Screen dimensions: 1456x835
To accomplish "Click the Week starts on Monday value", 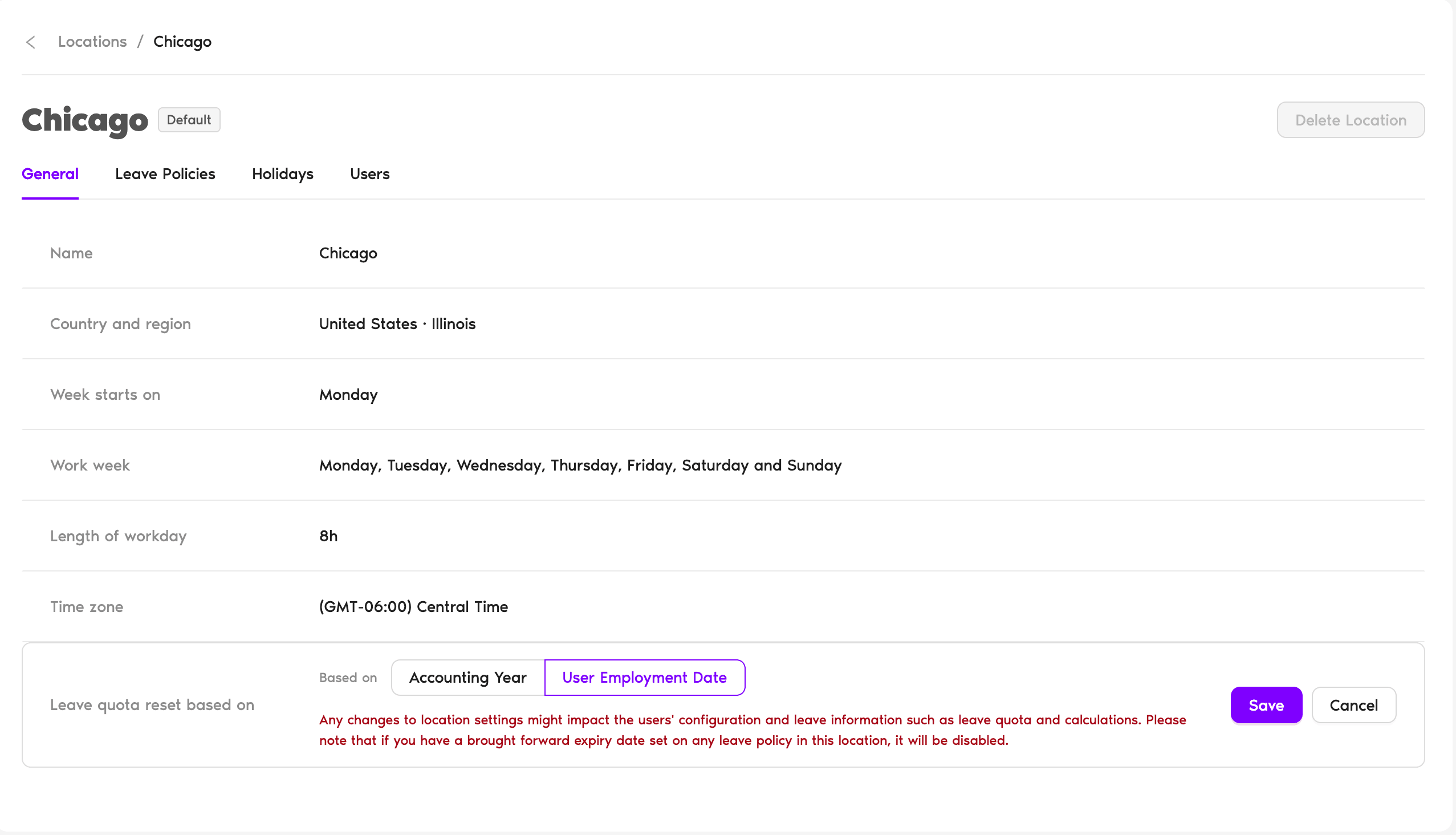I will point(348,395).
